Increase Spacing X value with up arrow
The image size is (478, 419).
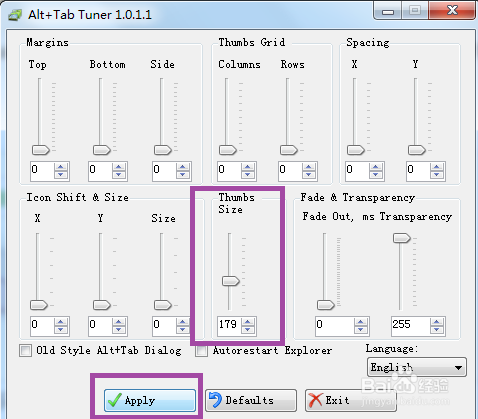pos(376,166)
